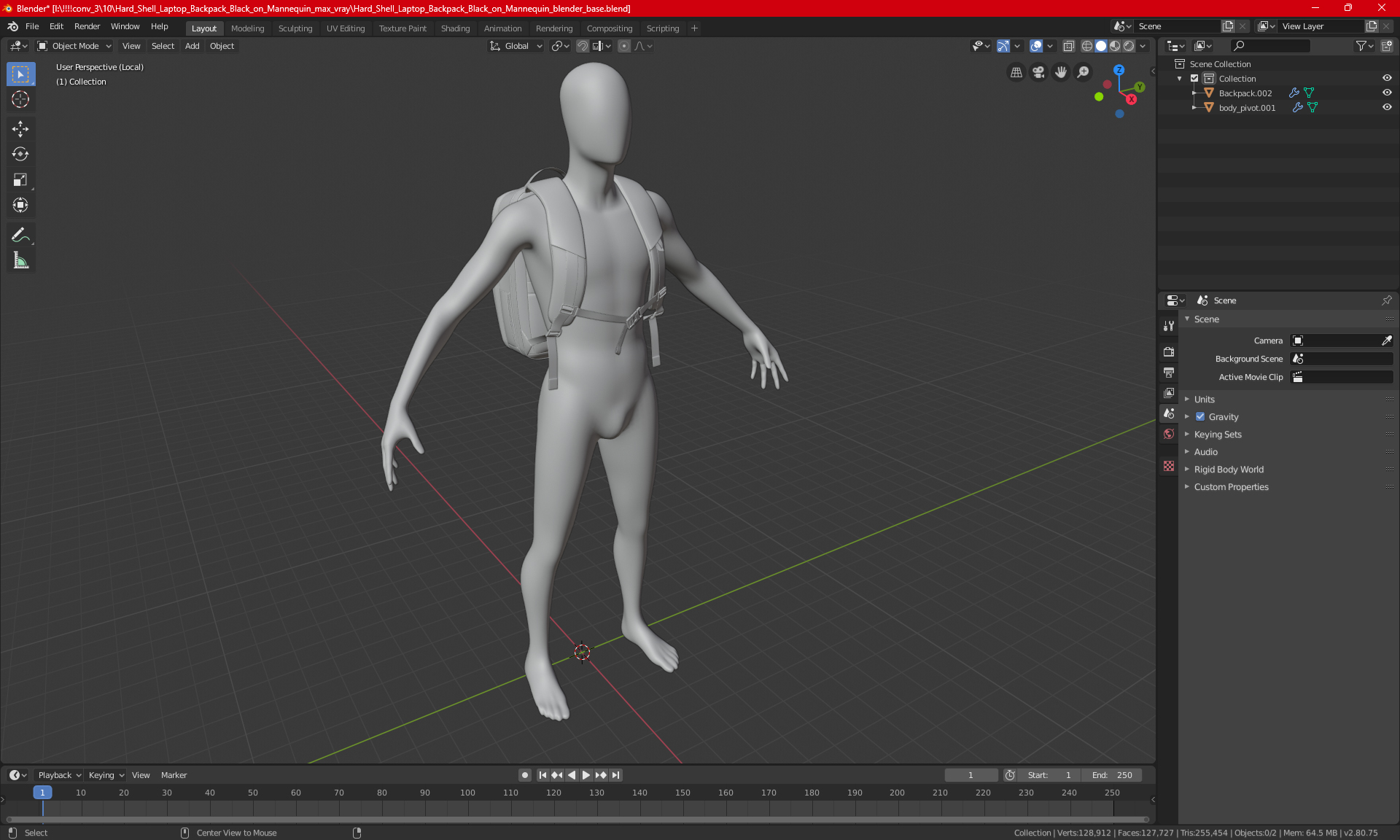Pin the Scene properties panel
This screenshot has width=1400, height=840.
(1387, 300)
